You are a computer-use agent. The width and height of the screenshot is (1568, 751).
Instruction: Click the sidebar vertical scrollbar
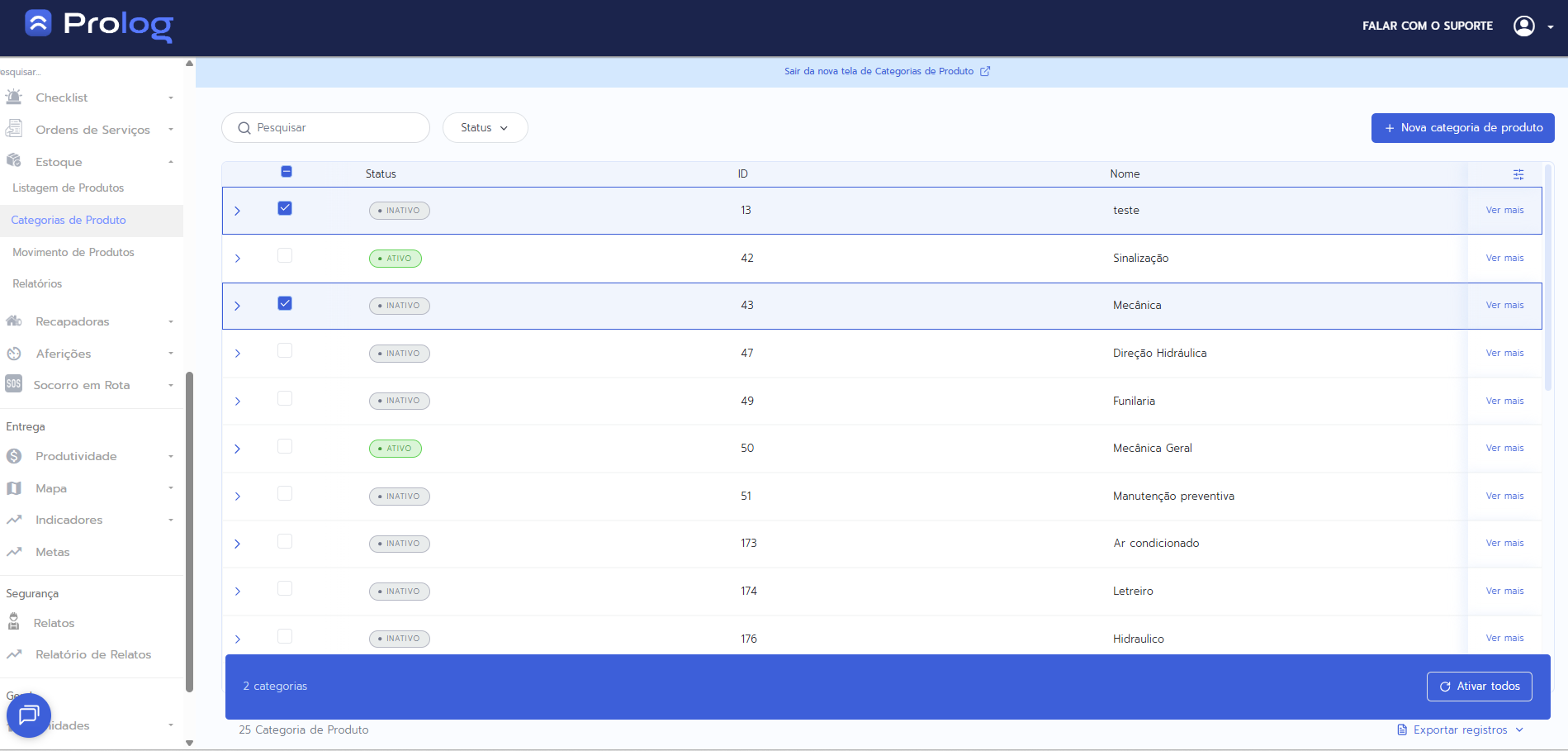click(x=190, y=529)
